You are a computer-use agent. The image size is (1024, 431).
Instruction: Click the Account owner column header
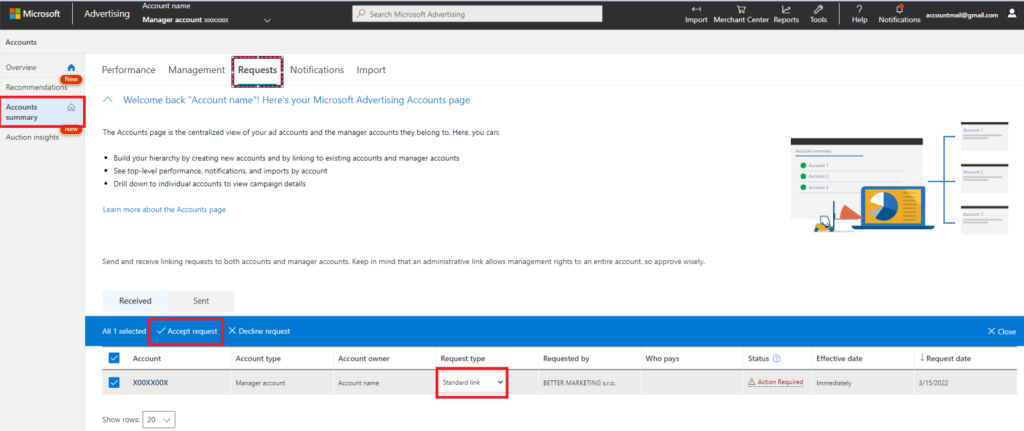(x=364, y=359)
